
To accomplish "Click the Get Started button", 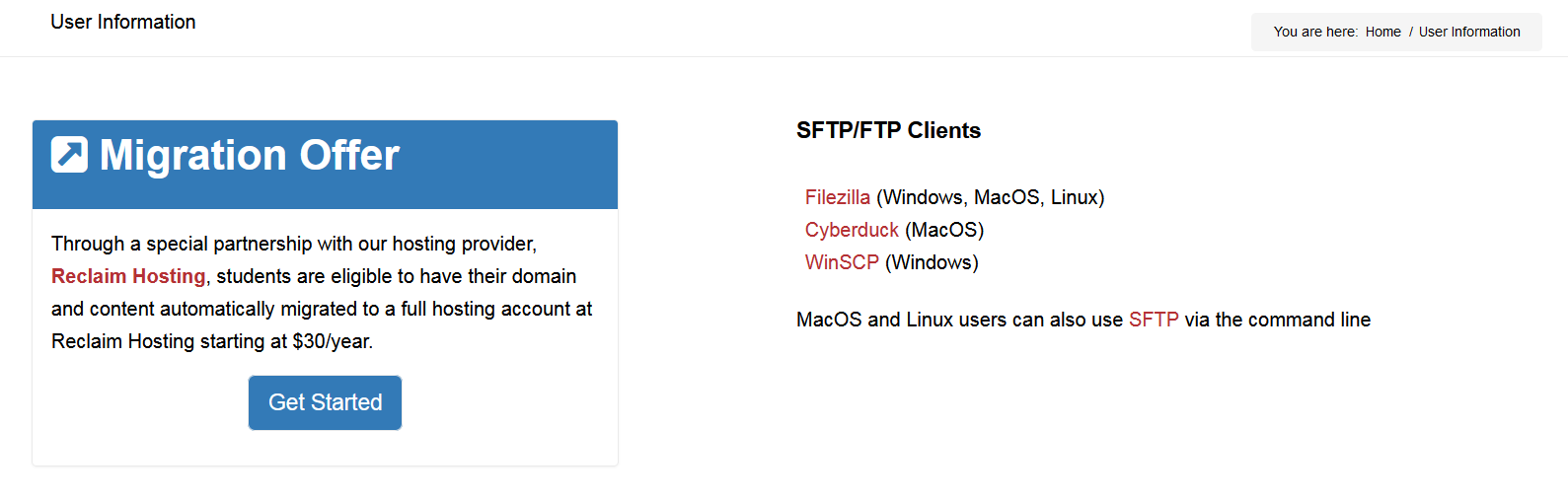I will pos(325,402).
